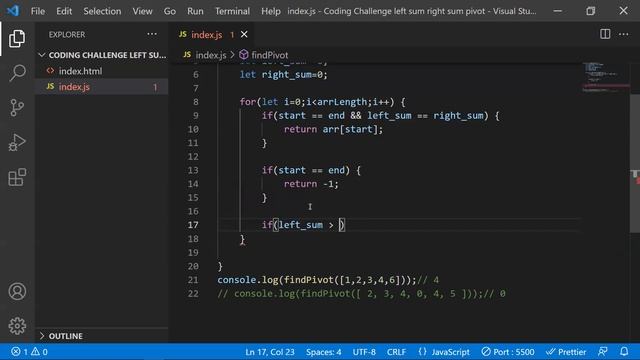Open the File menu
The width and height of the screenshot is (640, 360).
(38, 11)
